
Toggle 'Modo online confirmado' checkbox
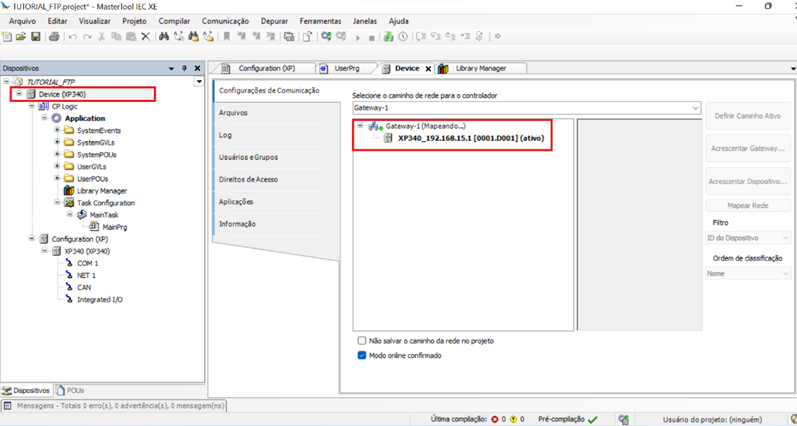(362, 354)
